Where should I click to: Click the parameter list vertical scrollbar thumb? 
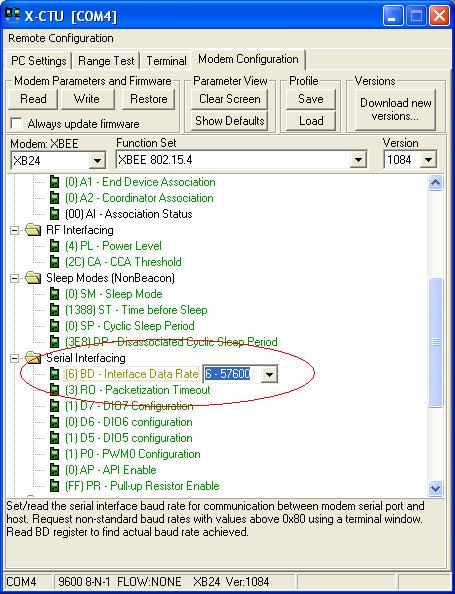pos(435,342)
